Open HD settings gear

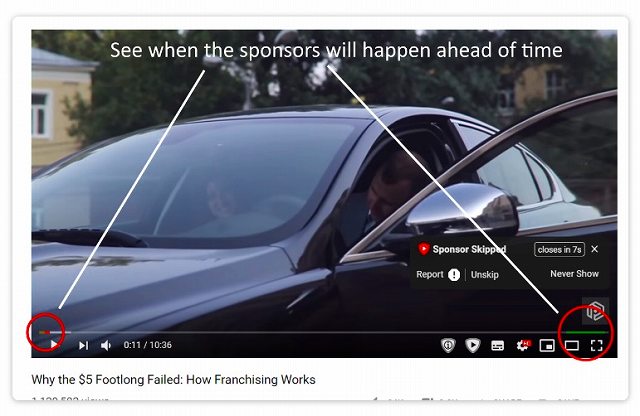(522, 345)
